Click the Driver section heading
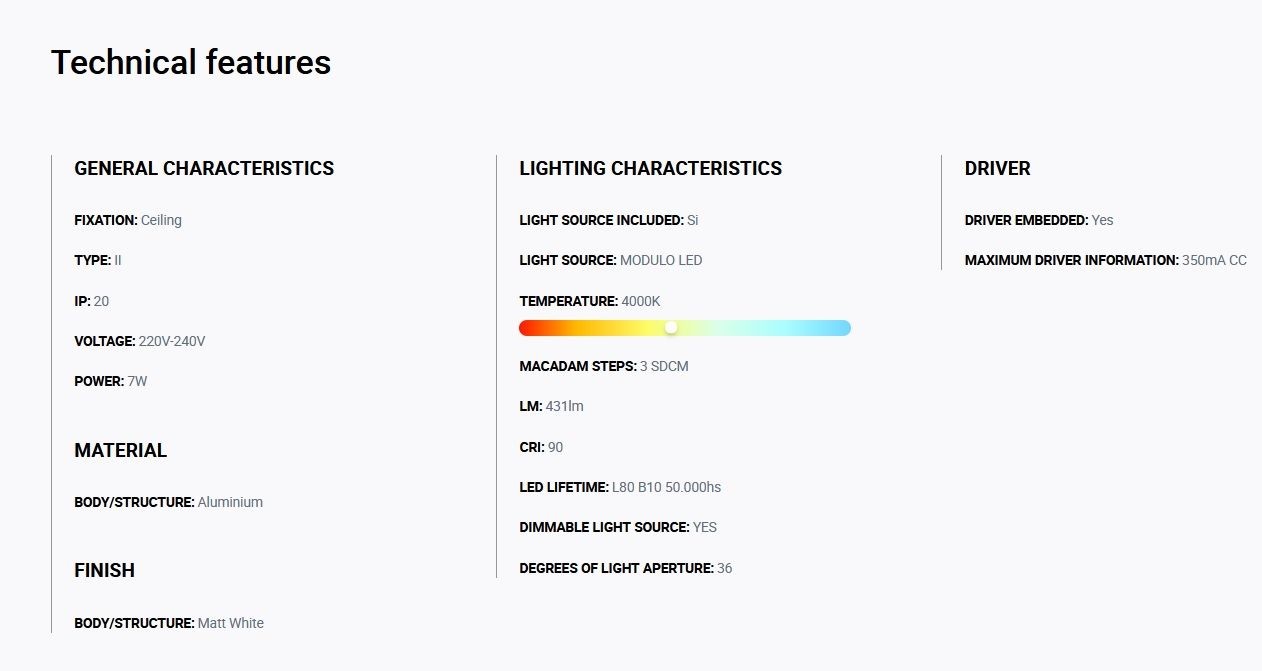1262x671 pixels. pos(997,169)
